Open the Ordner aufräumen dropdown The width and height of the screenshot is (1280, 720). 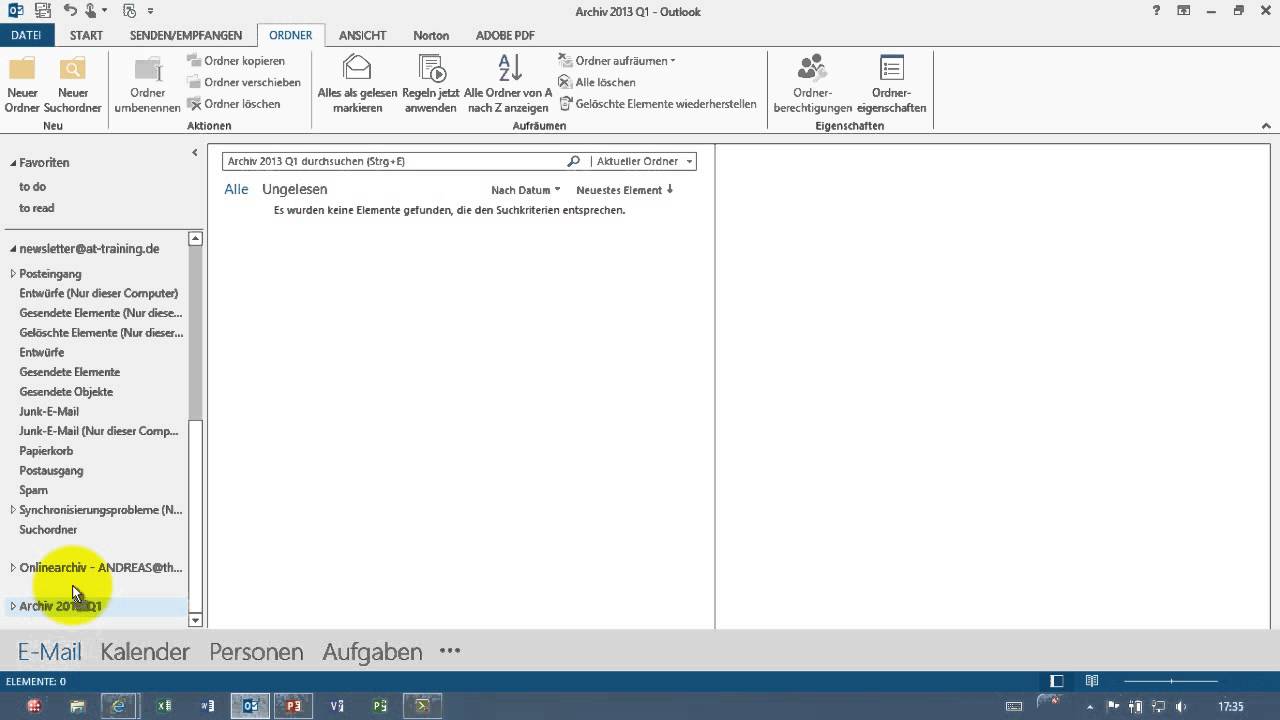tap(617, 61)
